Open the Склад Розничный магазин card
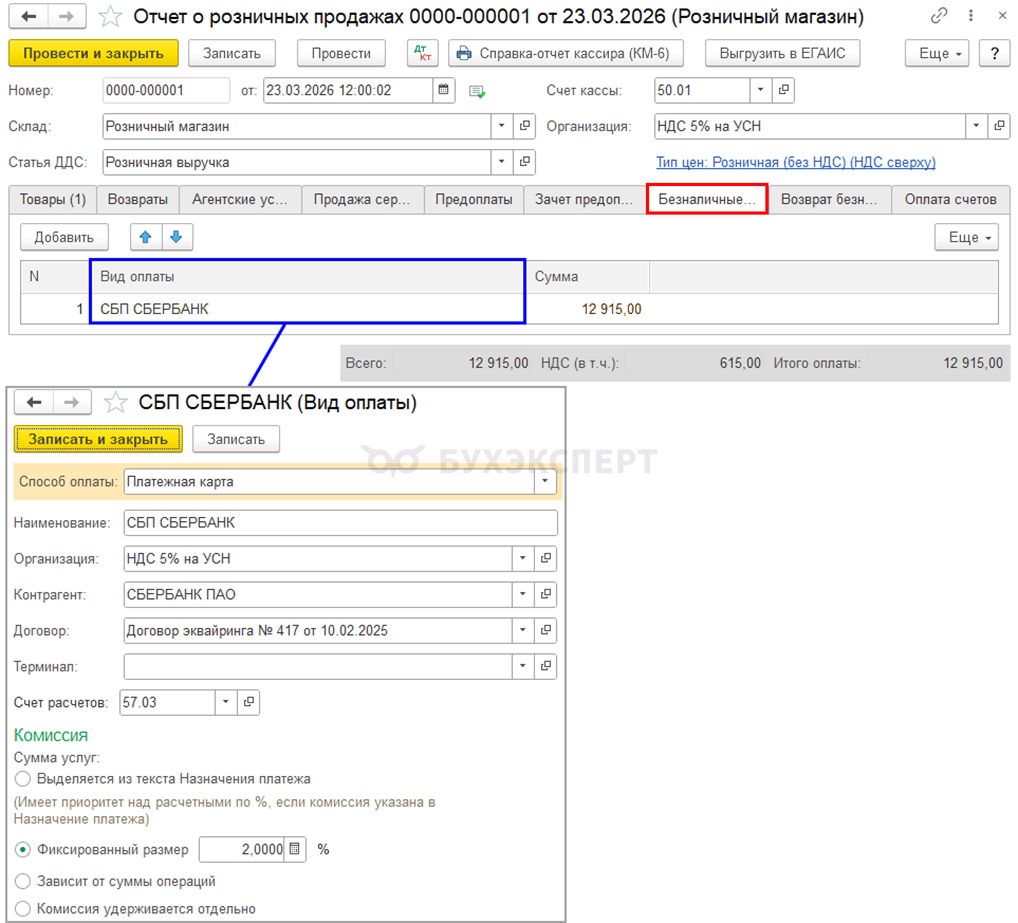The image size is (1018, 923). pyautogui.click(x=525, y=126)
